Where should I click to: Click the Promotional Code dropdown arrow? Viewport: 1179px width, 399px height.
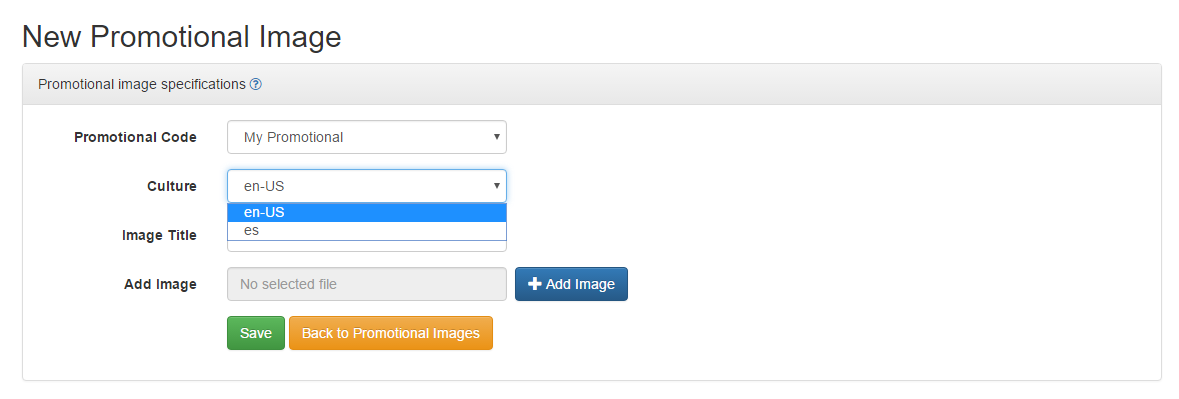click(x=496, y=137)
